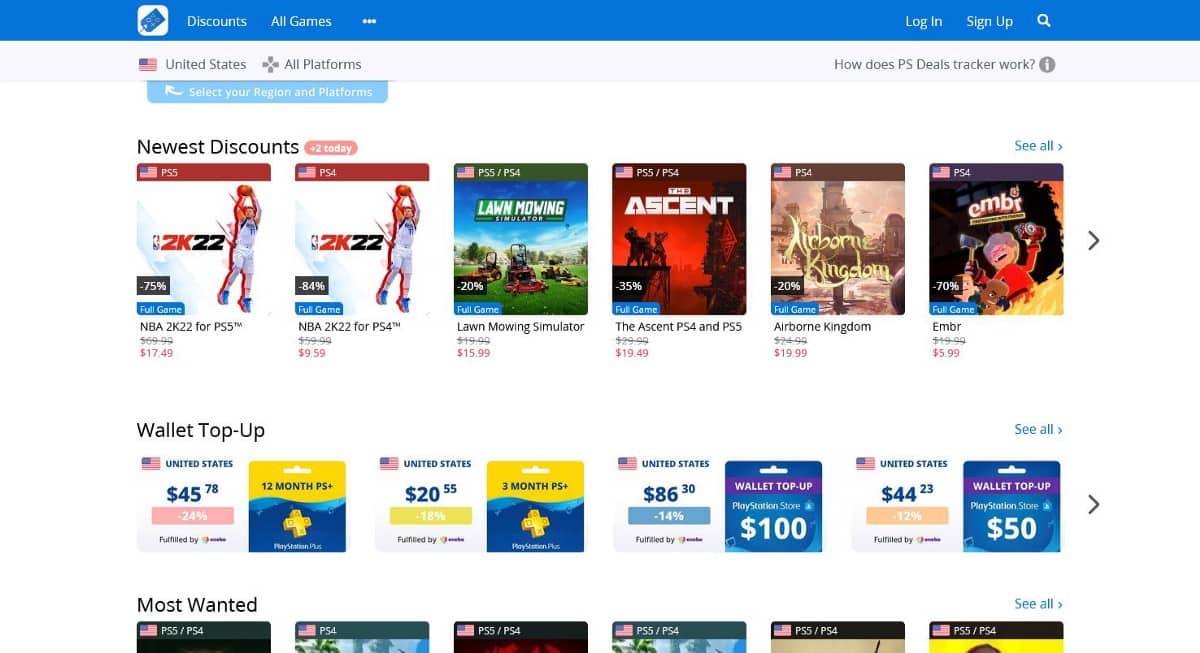Image resolution: width=1200 pixels, height=653 pixels.
Task: Open $50 Wallet Top-Up card image
Action: tap(1011, 506)
